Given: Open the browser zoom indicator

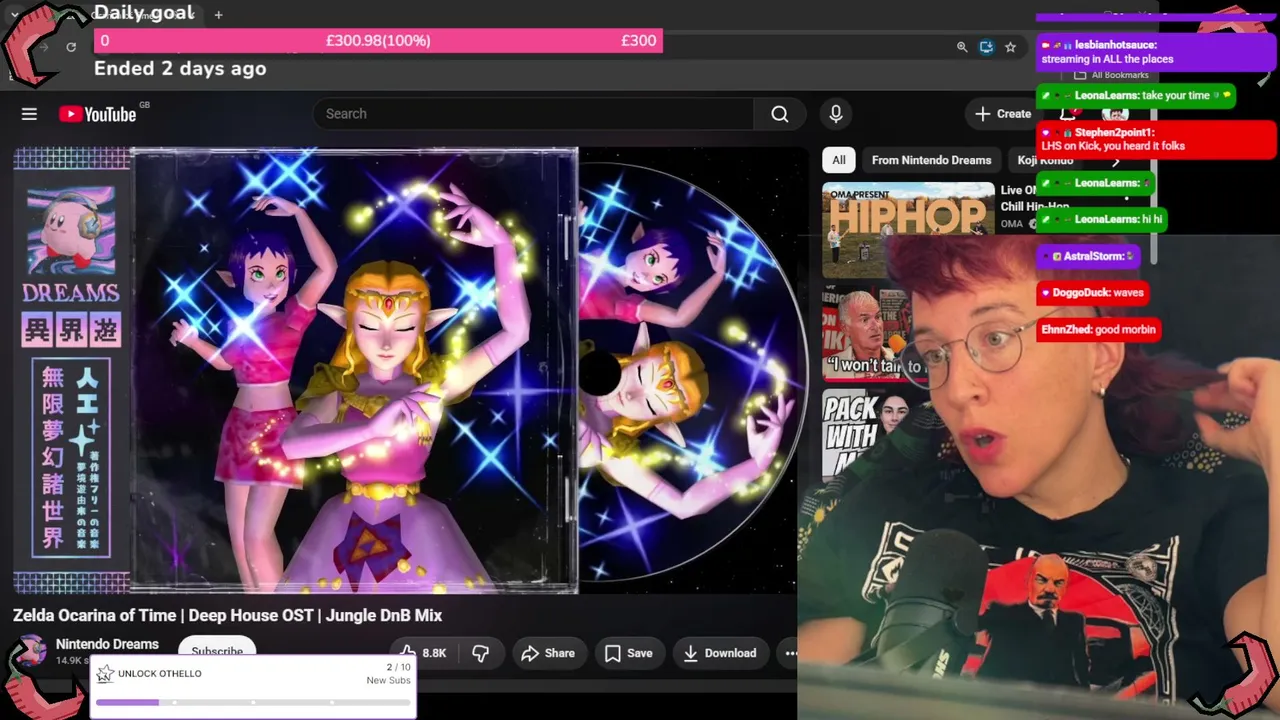Looking at the screenshot, I should click(962, 47).
